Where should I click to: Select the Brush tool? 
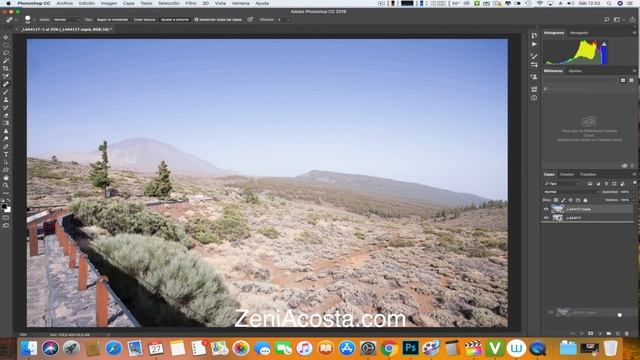[6, 92]
